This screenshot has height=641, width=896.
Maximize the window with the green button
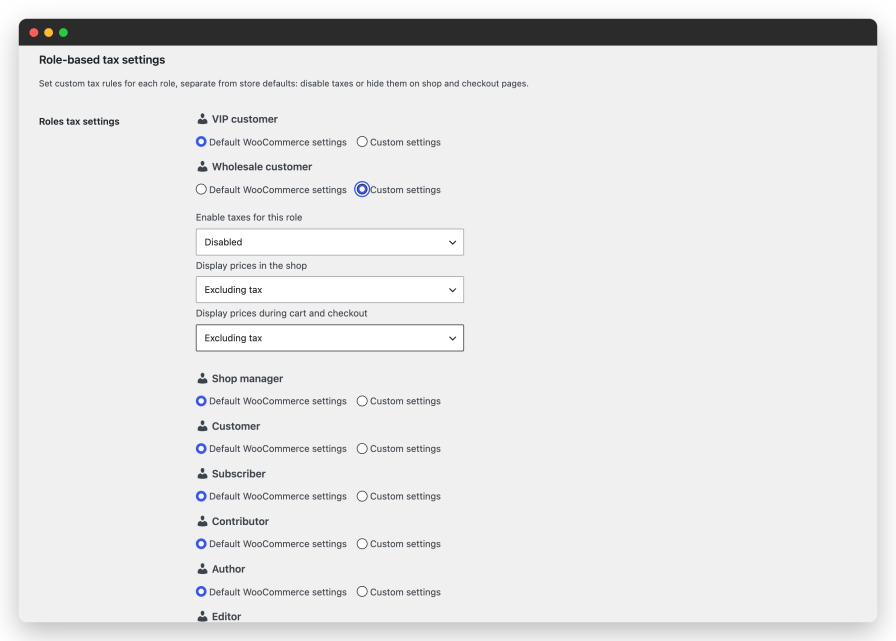point(63,33)
